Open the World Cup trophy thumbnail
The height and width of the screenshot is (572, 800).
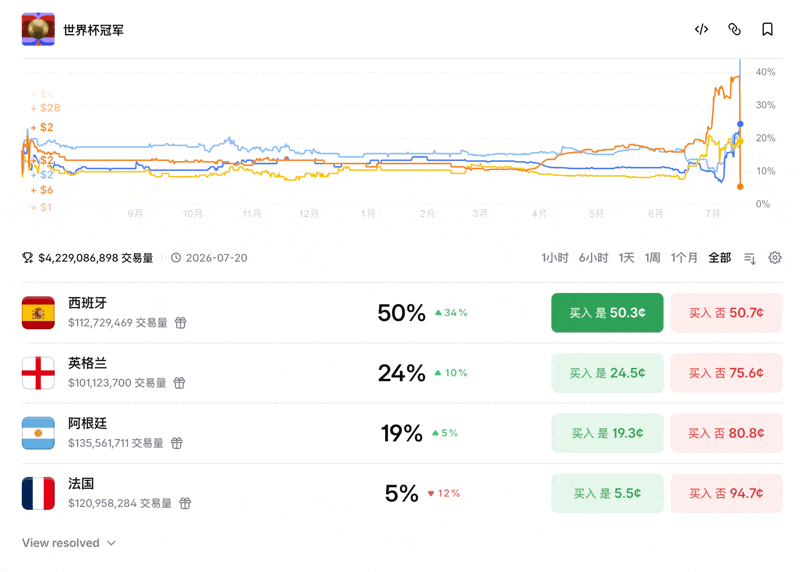point(38,29)
